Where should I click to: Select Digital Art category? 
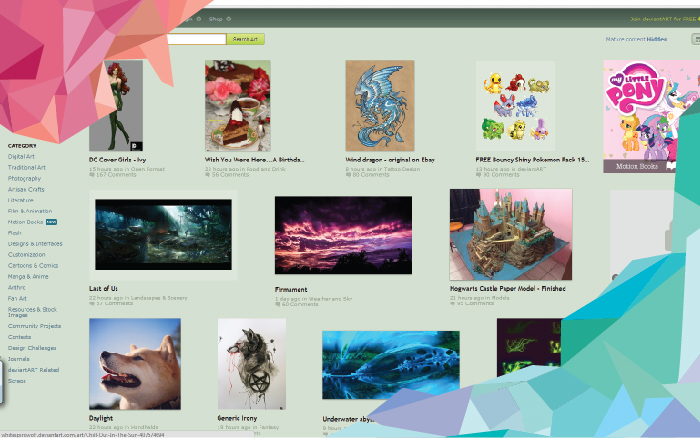coord(21,157)
